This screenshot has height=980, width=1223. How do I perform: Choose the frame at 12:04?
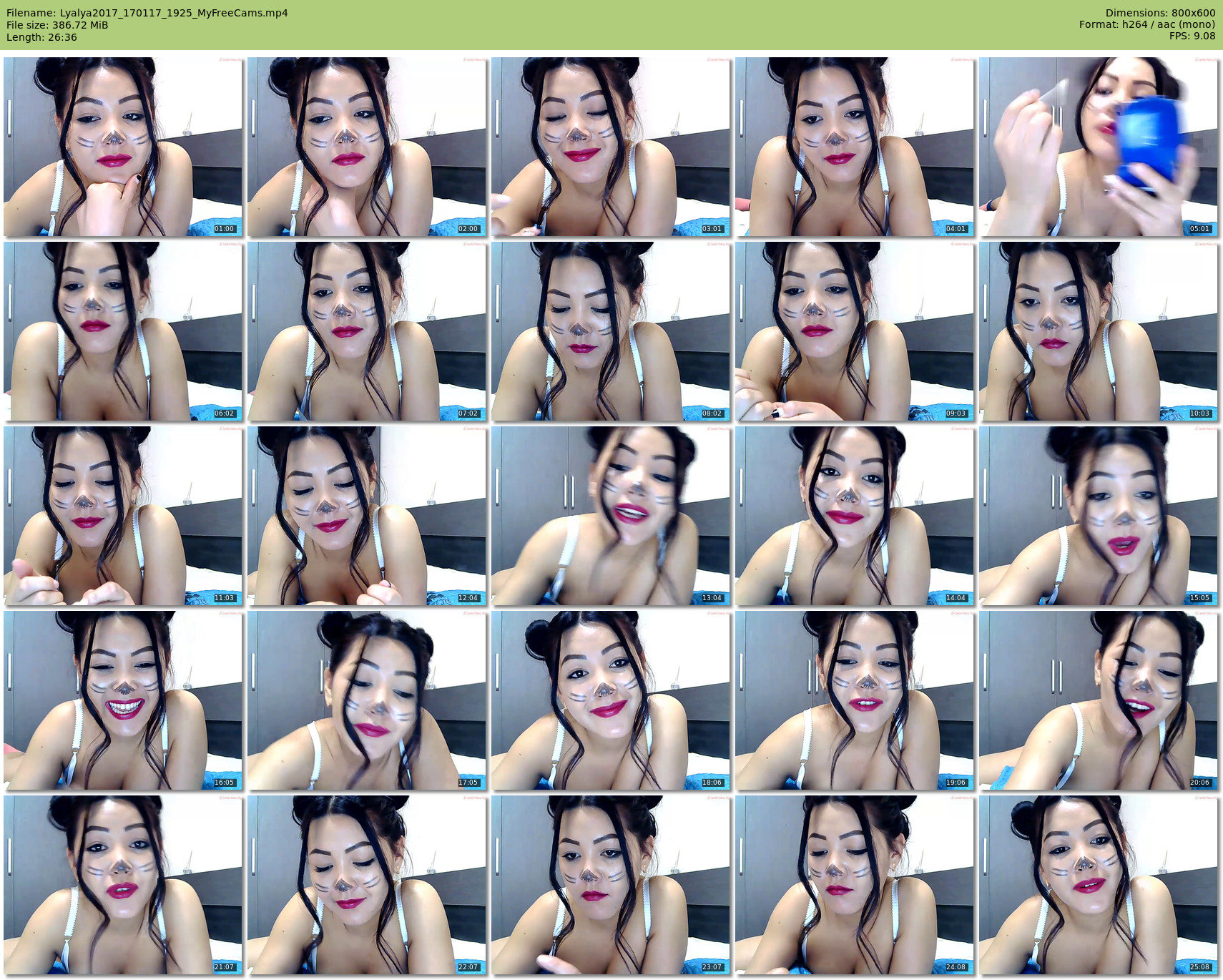click(367, 516)
